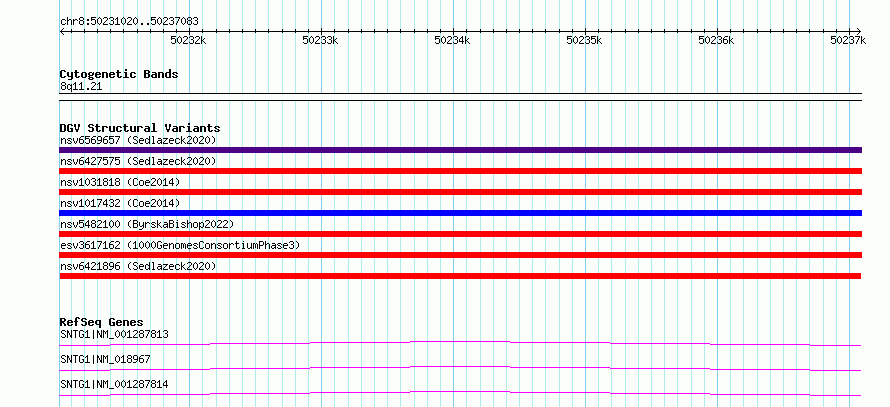Open the SNTG1|NM_001287813 transcript label
The height and width of the screenshot is (407, 890).
114,334
